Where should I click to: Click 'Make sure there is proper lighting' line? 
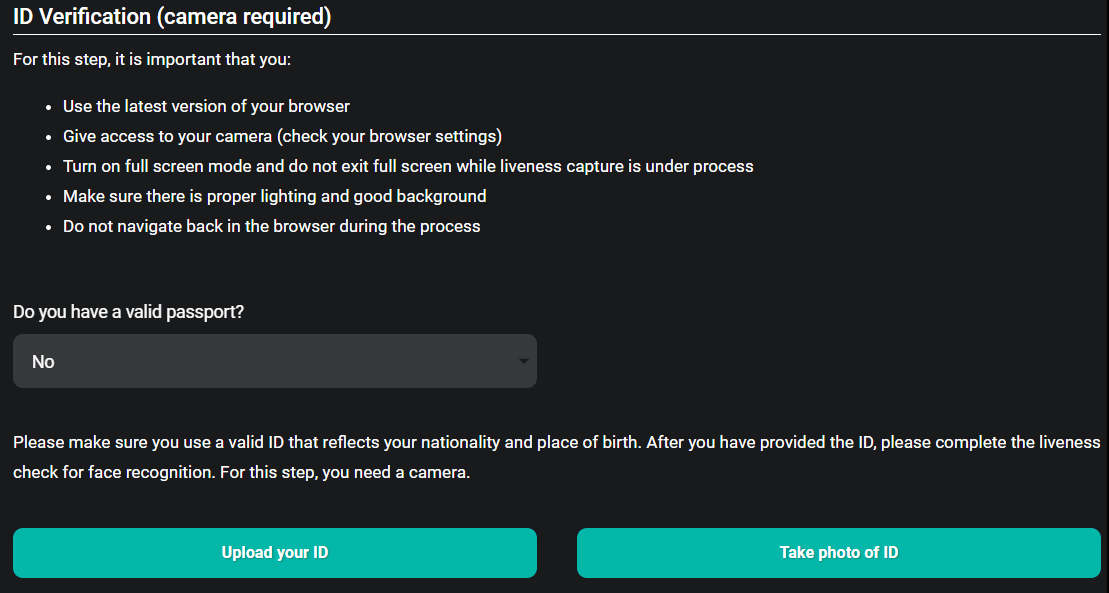[x=274, y=196]
